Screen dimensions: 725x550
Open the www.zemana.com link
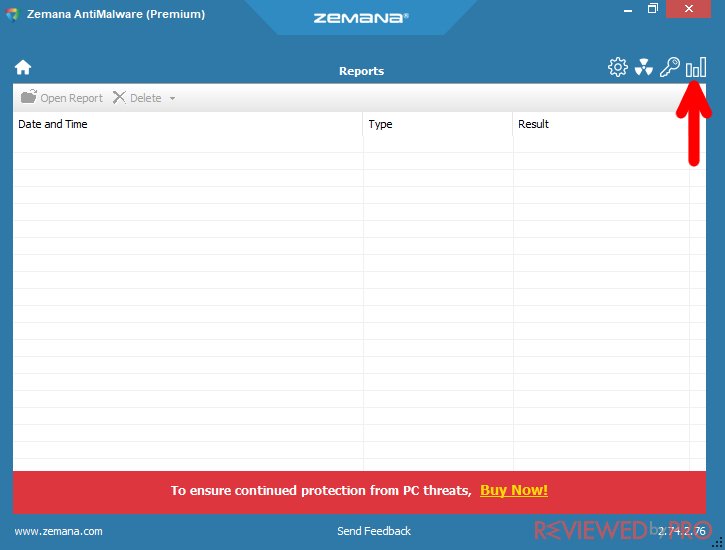click(x=58, y=531)
